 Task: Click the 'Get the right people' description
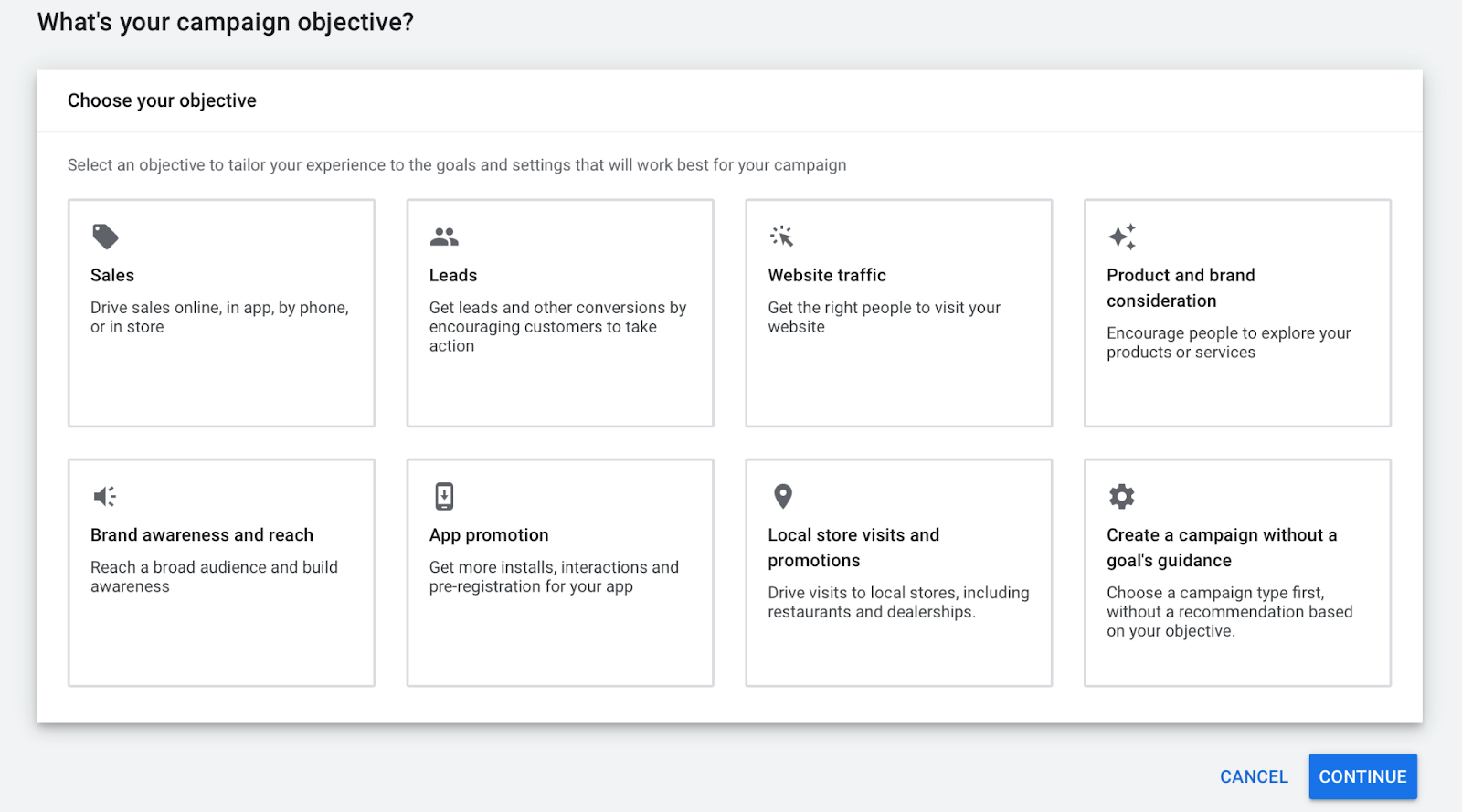(884, 317)
